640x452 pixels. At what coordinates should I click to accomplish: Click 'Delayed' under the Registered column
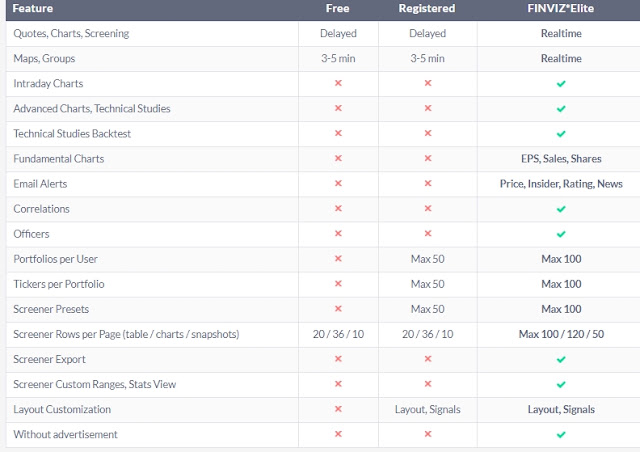(x=427, y=33)
